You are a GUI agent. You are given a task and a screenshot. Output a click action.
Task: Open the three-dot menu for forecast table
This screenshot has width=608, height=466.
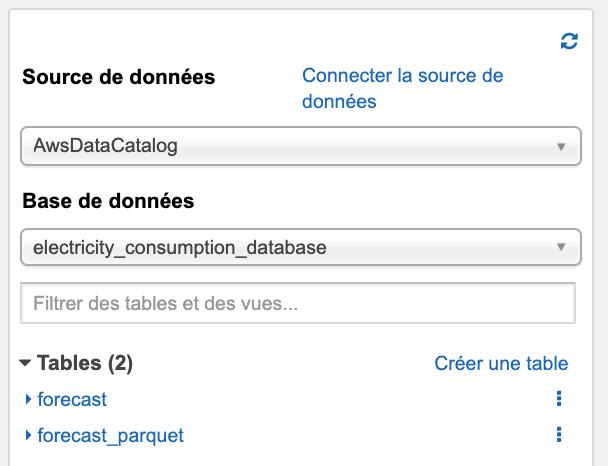coord(559,399)
